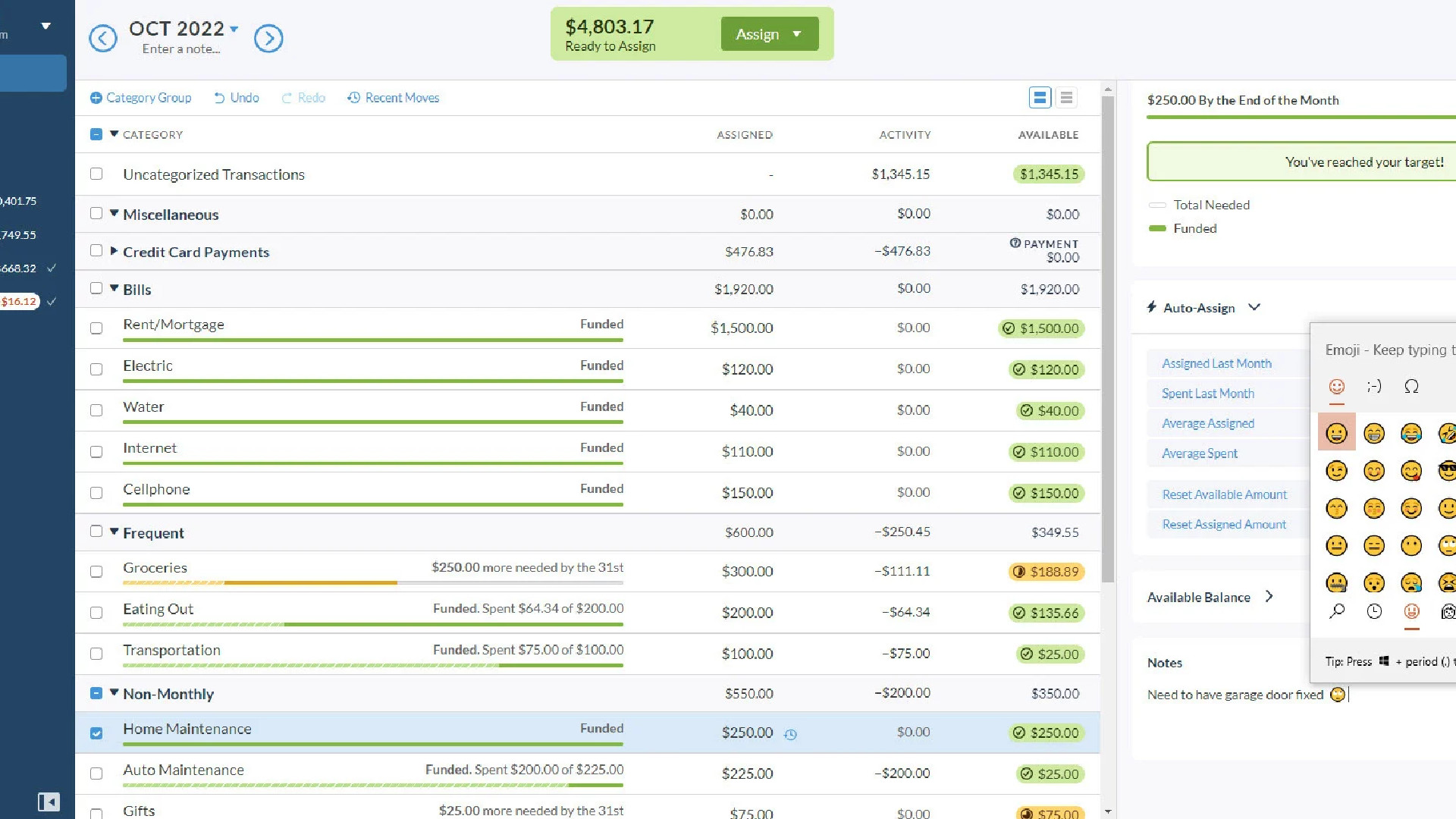Navigate to the next month
Screen dimensions: 1456x819
click(269, 38)
